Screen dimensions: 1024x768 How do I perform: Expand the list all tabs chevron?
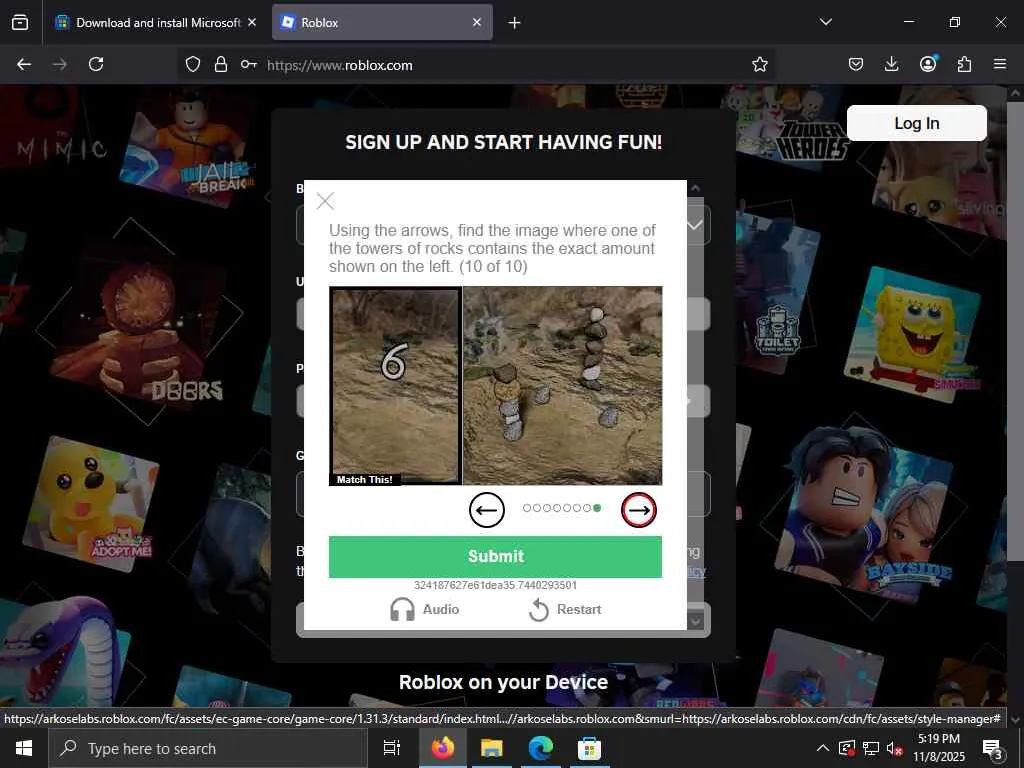pyautogui.click(x=825, y=22)
